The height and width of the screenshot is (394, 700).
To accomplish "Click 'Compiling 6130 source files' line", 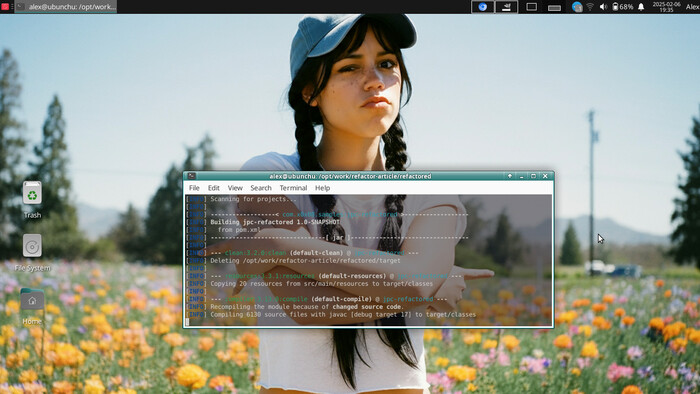I will tap(343, 315).
